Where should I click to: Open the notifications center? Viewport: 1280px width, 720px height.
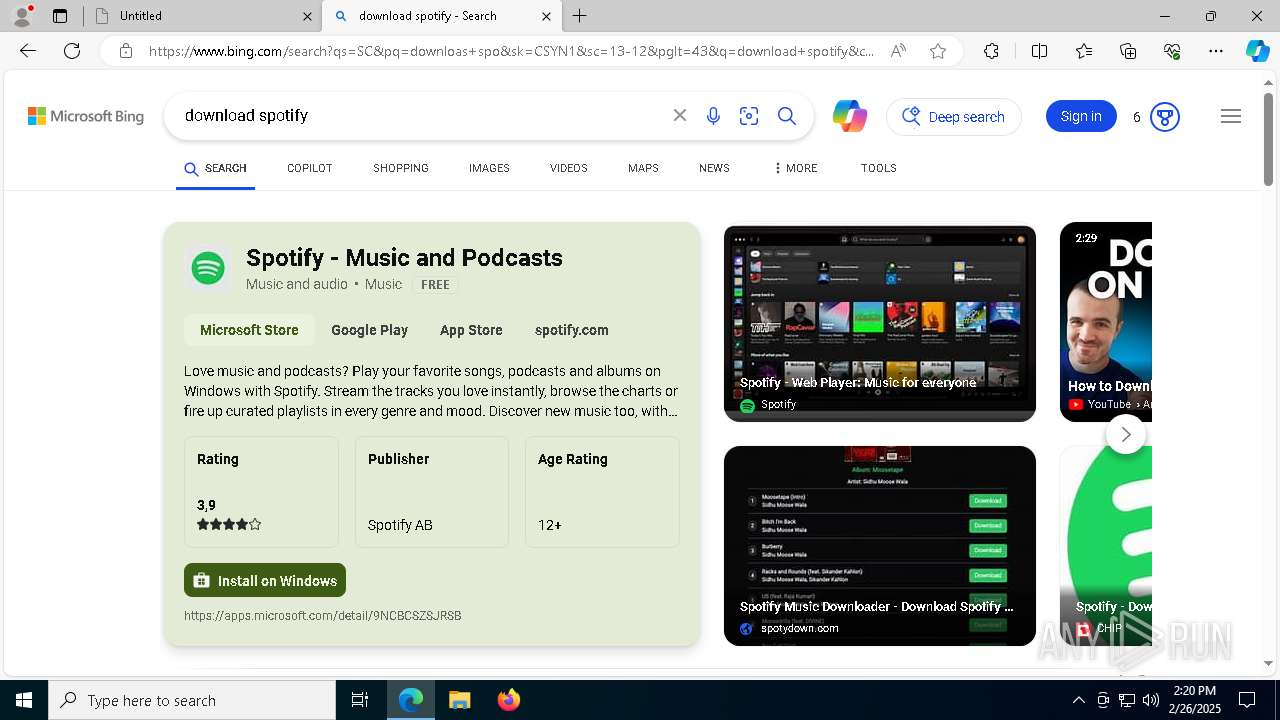point(1247,700)
